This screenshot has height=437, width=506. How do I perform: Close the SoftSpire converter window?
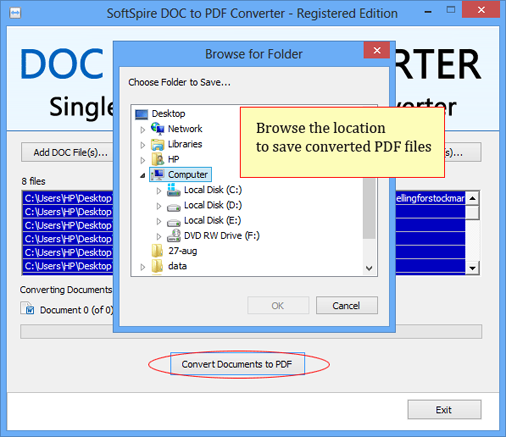pyautogui.click(x=481, y=10)
